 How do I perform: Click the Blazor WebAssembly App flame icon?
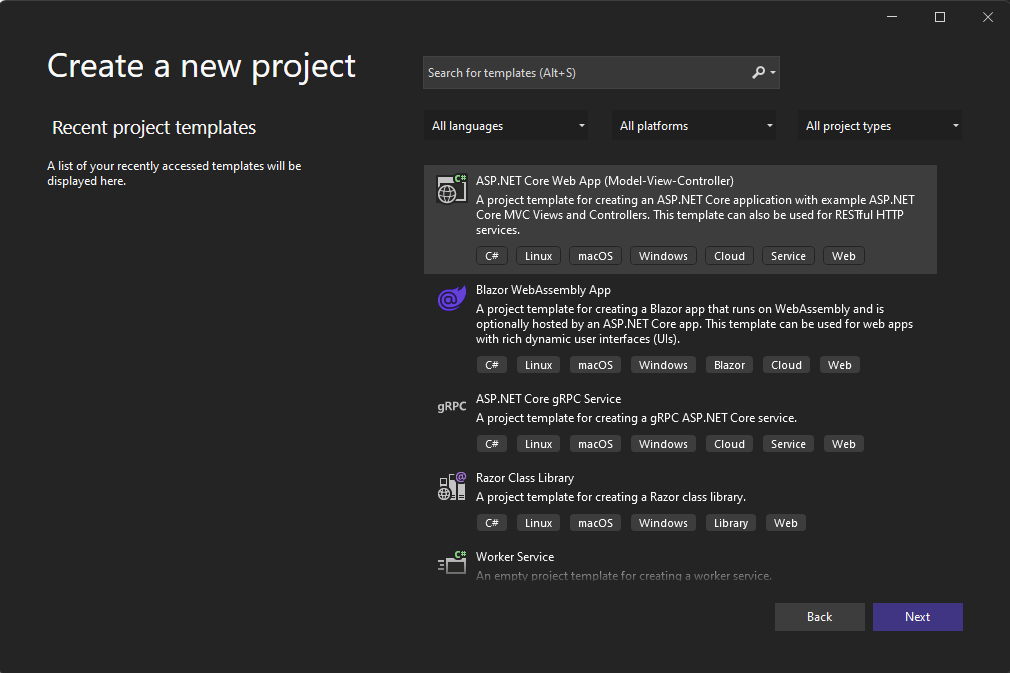point(451,297)
